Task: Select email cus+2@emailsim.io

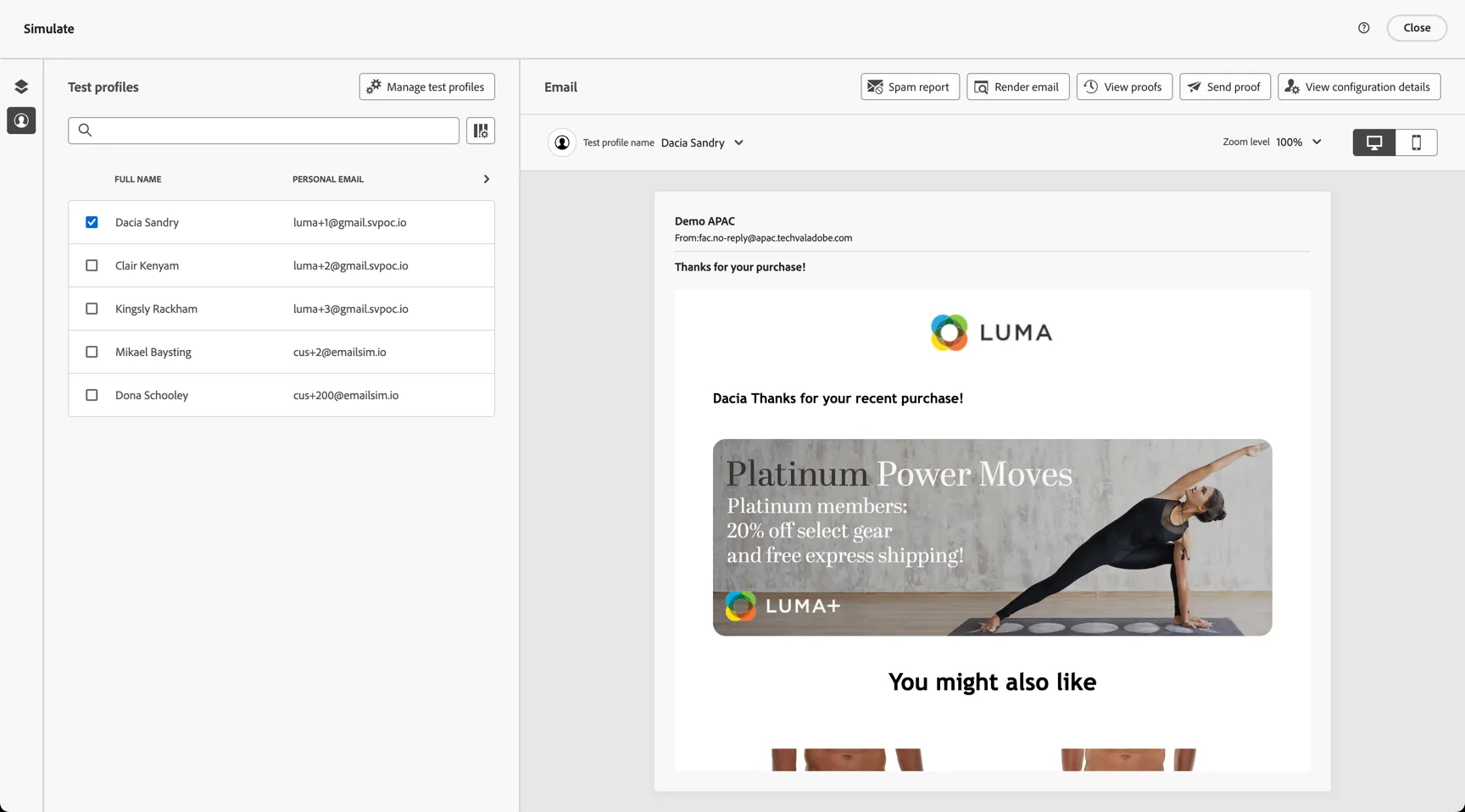Action: pyautogui.click(x=339, y=352)
